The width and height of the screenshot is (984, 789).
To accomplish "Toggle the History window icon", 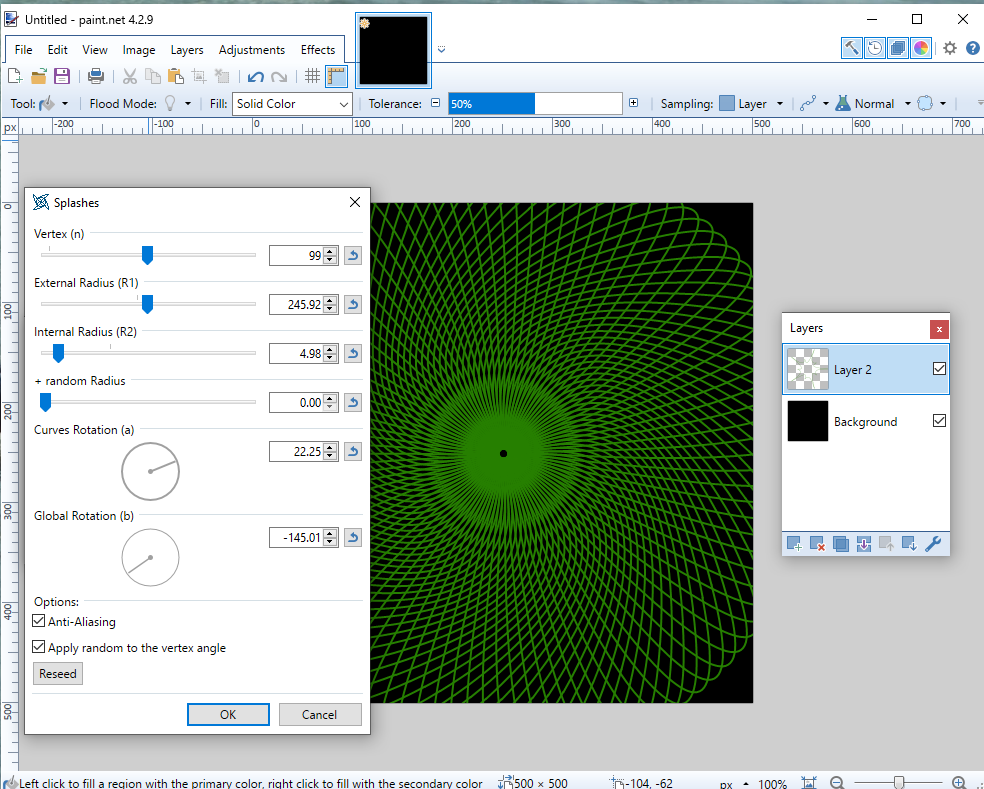I will click(x=875, y=48).
